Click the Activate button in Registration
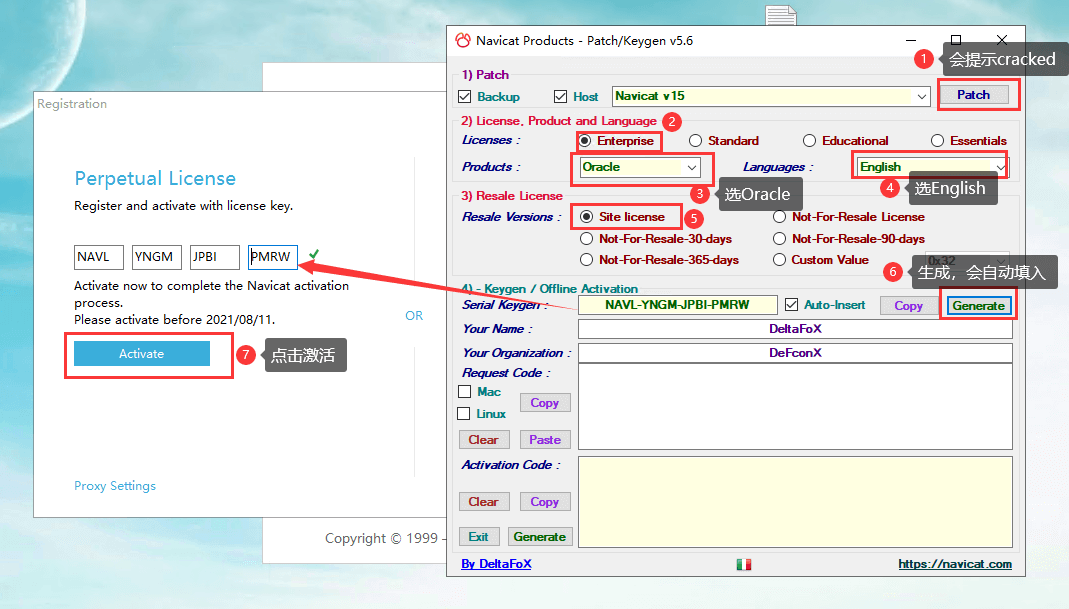1069x609 pixels. [142, 353]
